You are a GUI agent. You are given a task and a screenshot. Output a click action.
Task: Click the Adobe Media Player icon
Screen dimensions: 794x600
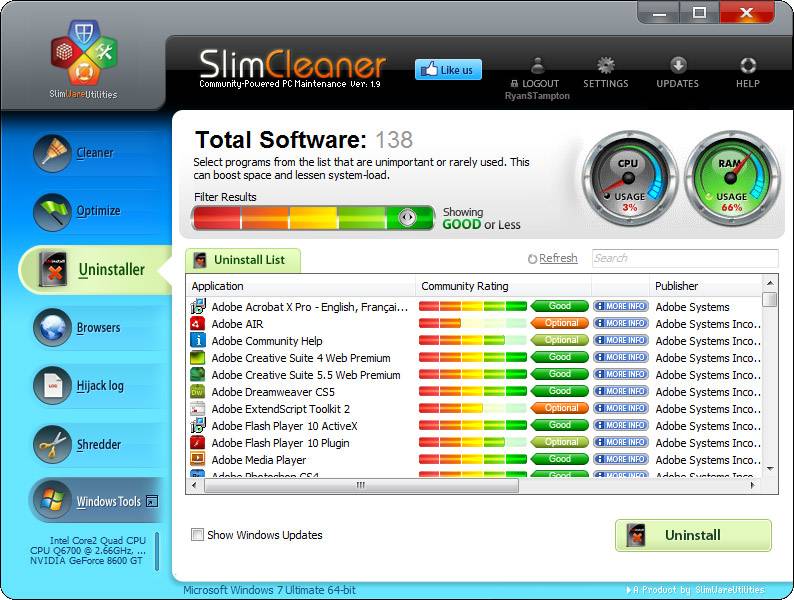(197, 459)
